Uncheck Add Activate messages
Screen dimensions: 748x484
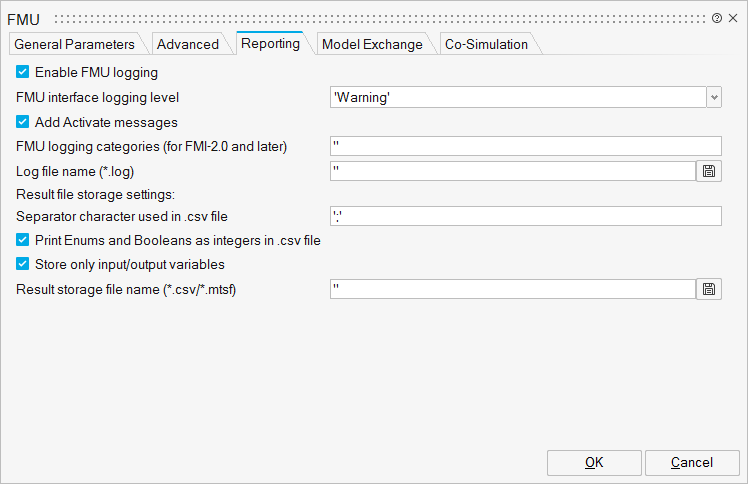coord(22,122)
